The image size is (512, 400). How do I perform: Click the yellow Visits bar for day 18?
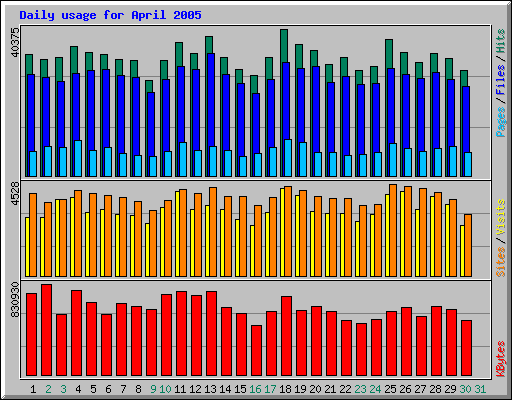coord(282,232)
